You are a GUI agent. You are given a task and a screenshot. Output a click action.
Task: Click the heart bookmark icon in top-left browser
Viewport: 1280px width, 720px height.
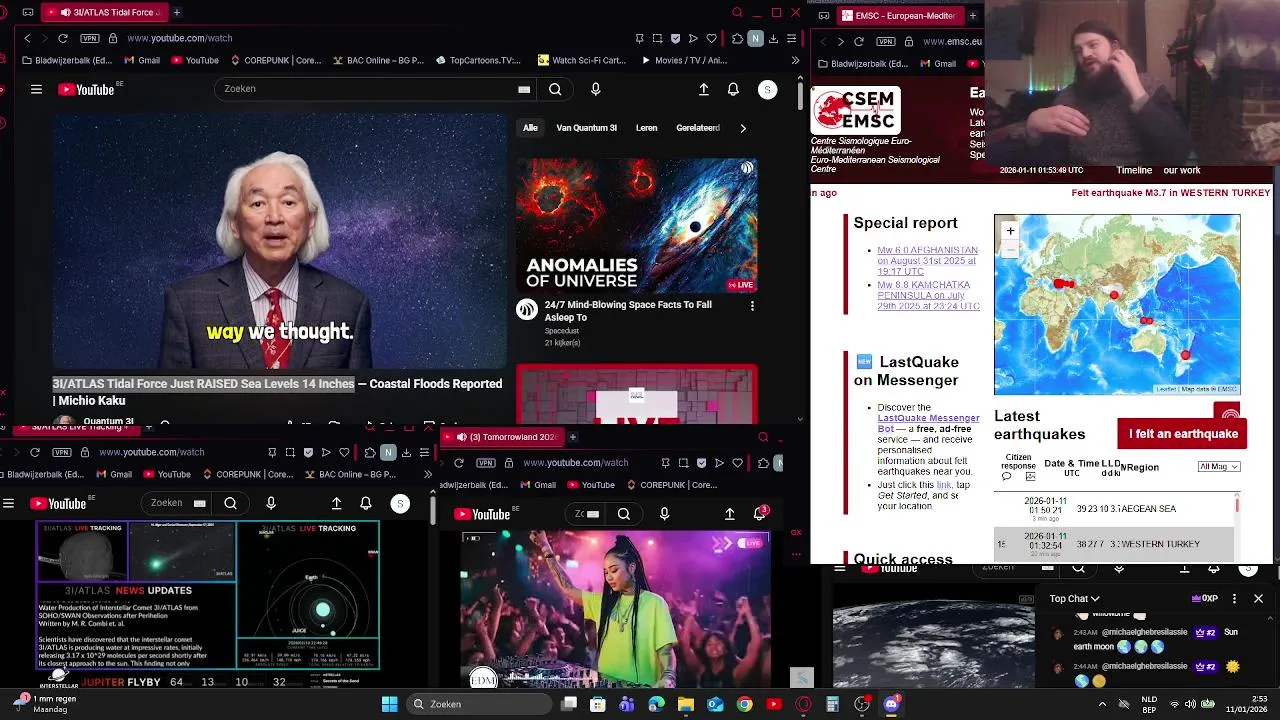(x=711, y=38)
